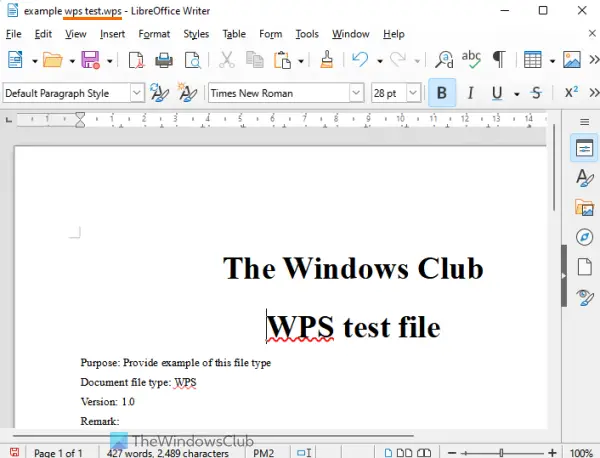
Task: Toggle Bold formatting
Action: pos(442,93)
